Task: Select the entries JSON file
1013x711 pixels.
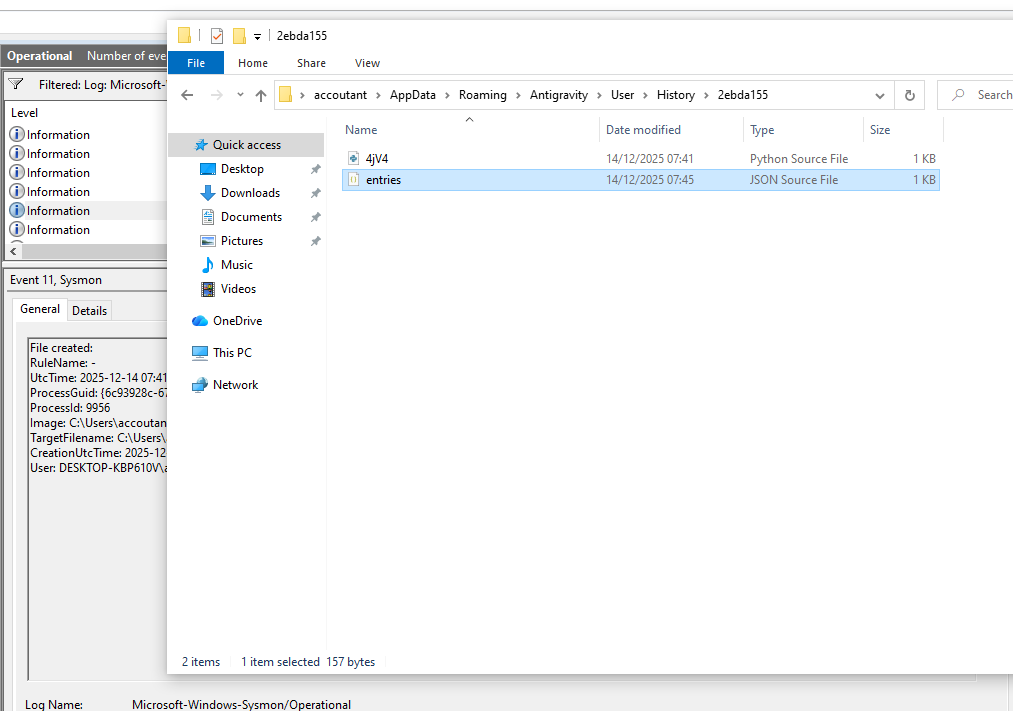Action: click(383, 180)
